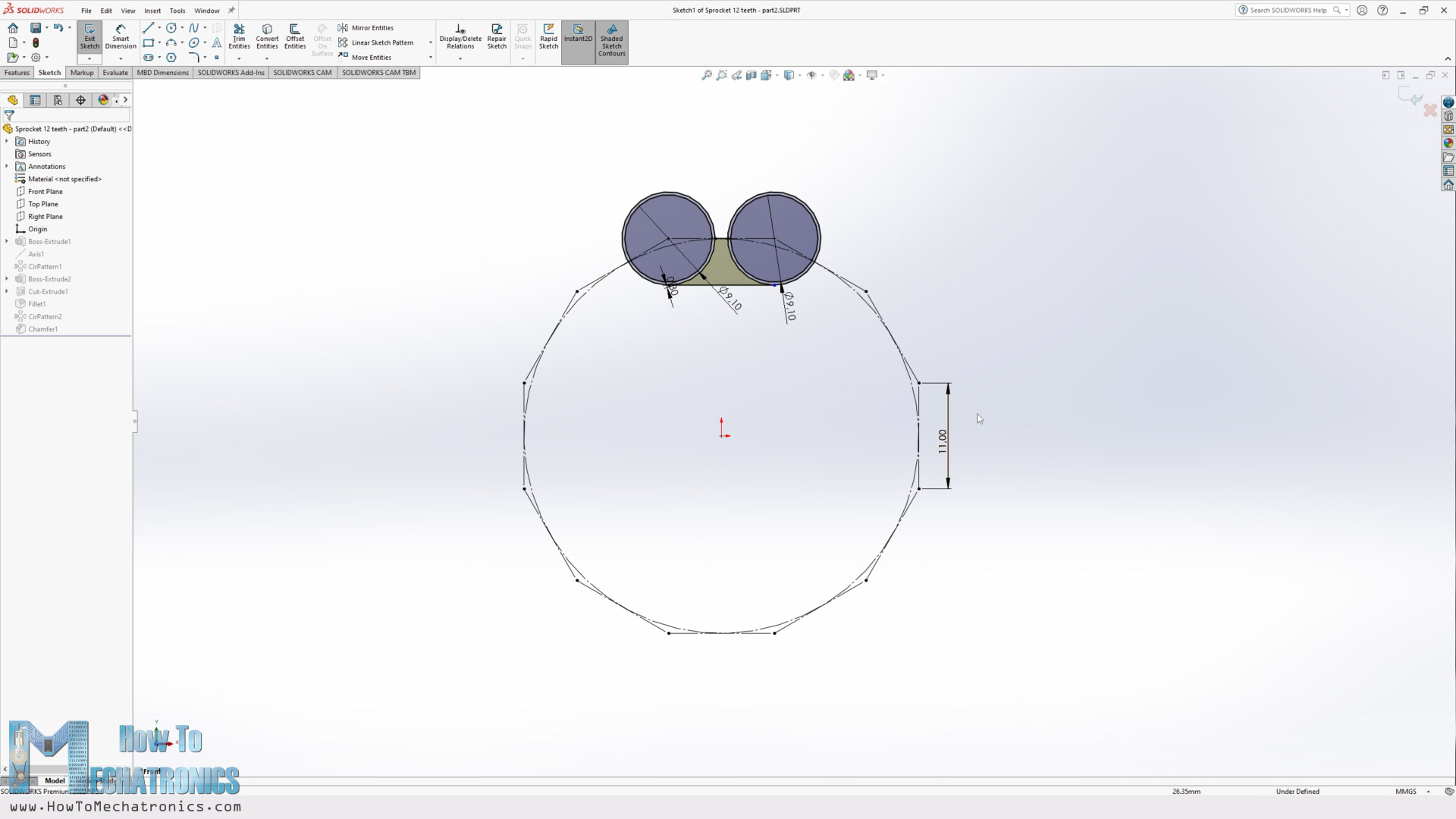Choose the Offset Entities tool
Viewport: 1456px width, 819px height.
click(295, 36)
